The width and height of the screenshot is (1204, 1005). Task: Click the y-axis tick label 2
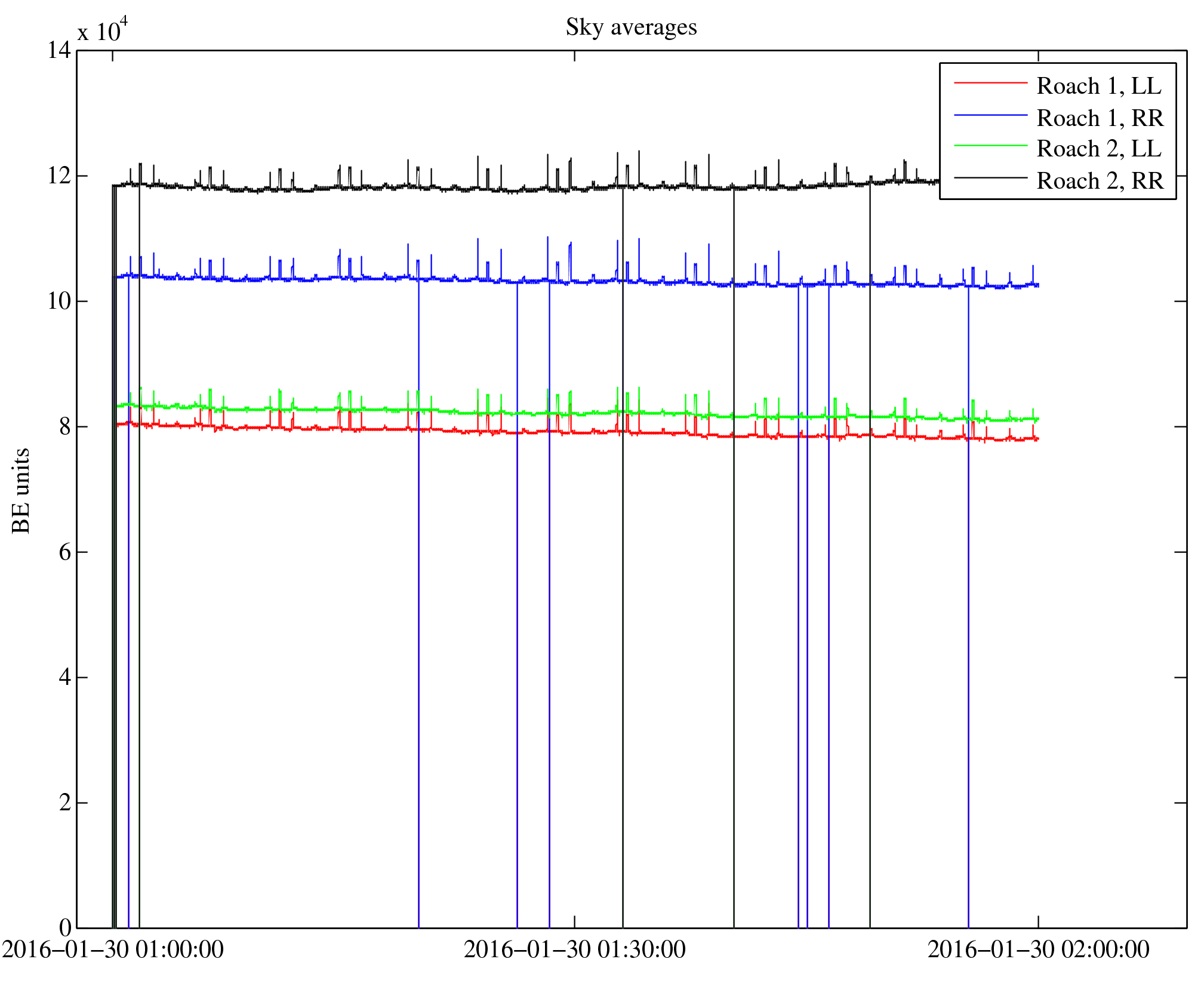coord(64,803)
